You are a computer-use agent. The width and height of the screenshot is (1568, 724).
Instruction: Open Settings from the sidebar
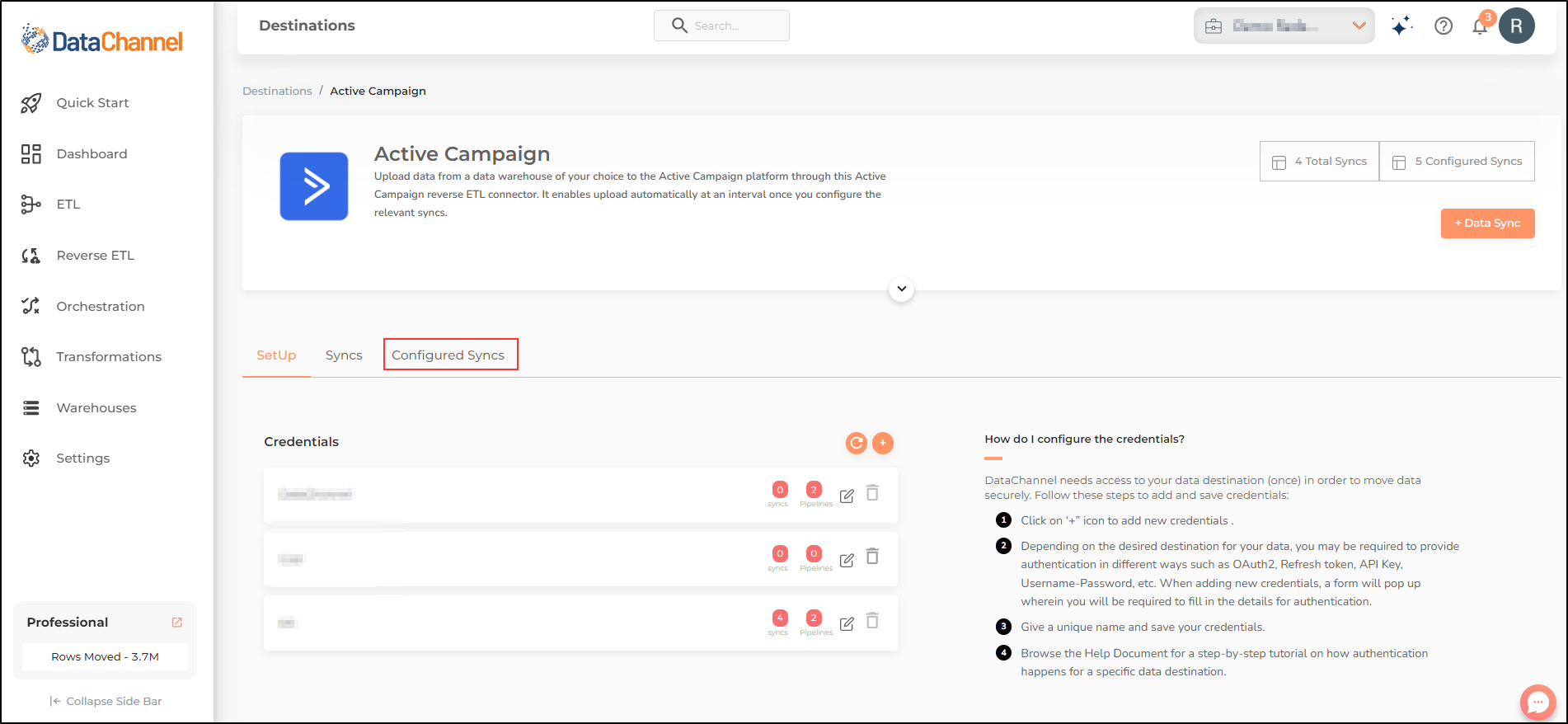pyautogui.click(x=82, y=458)
